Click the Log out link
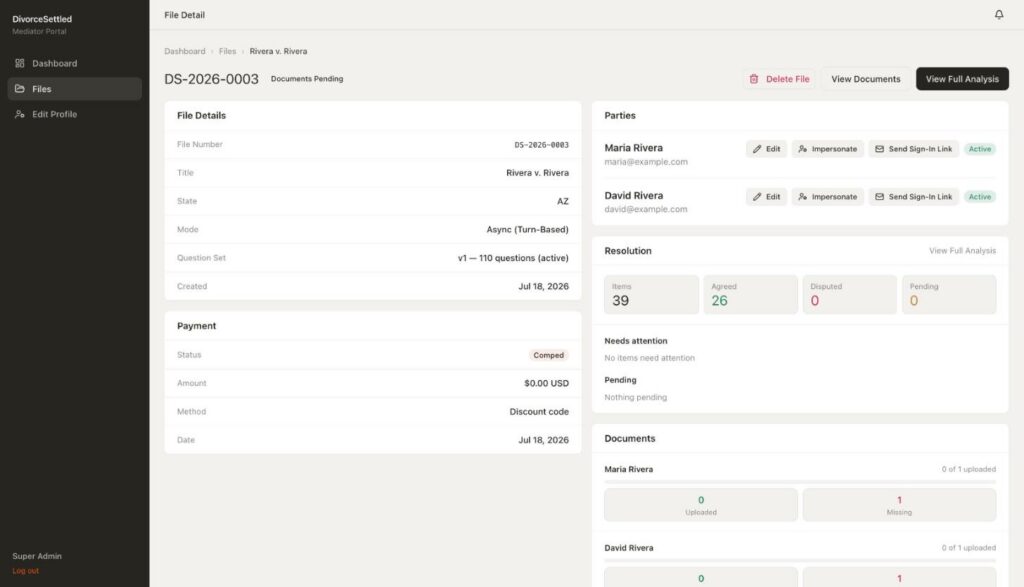 [x=25, y=571]
